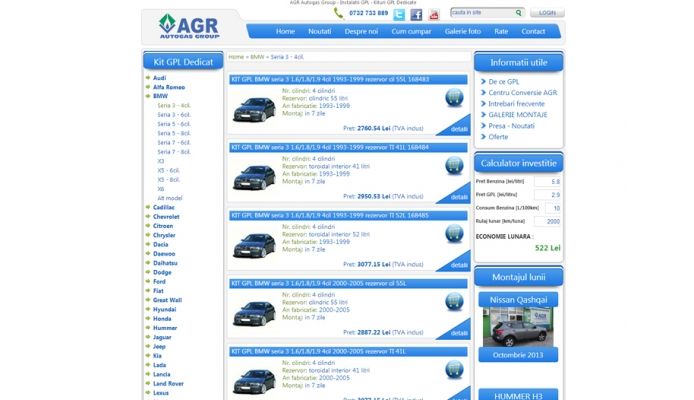Expand the Chevrolet brand category
The height and width of the screenshot is (400, 694).
point(166,217)
